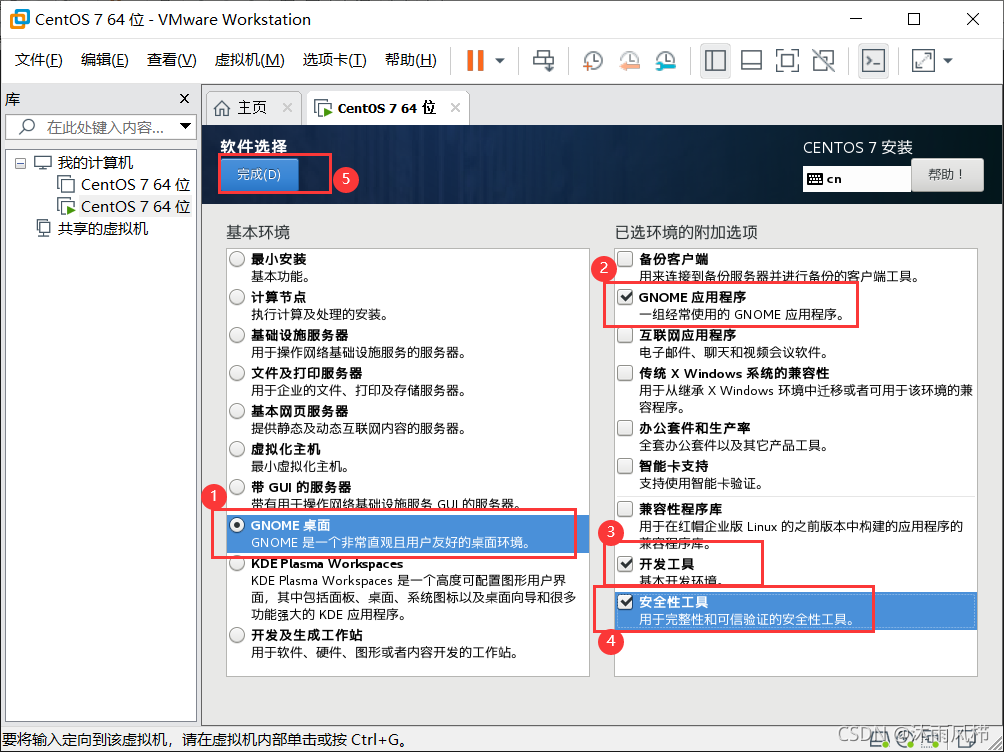
Task: Click the 帮助！ button
Action: click(946, 174)
